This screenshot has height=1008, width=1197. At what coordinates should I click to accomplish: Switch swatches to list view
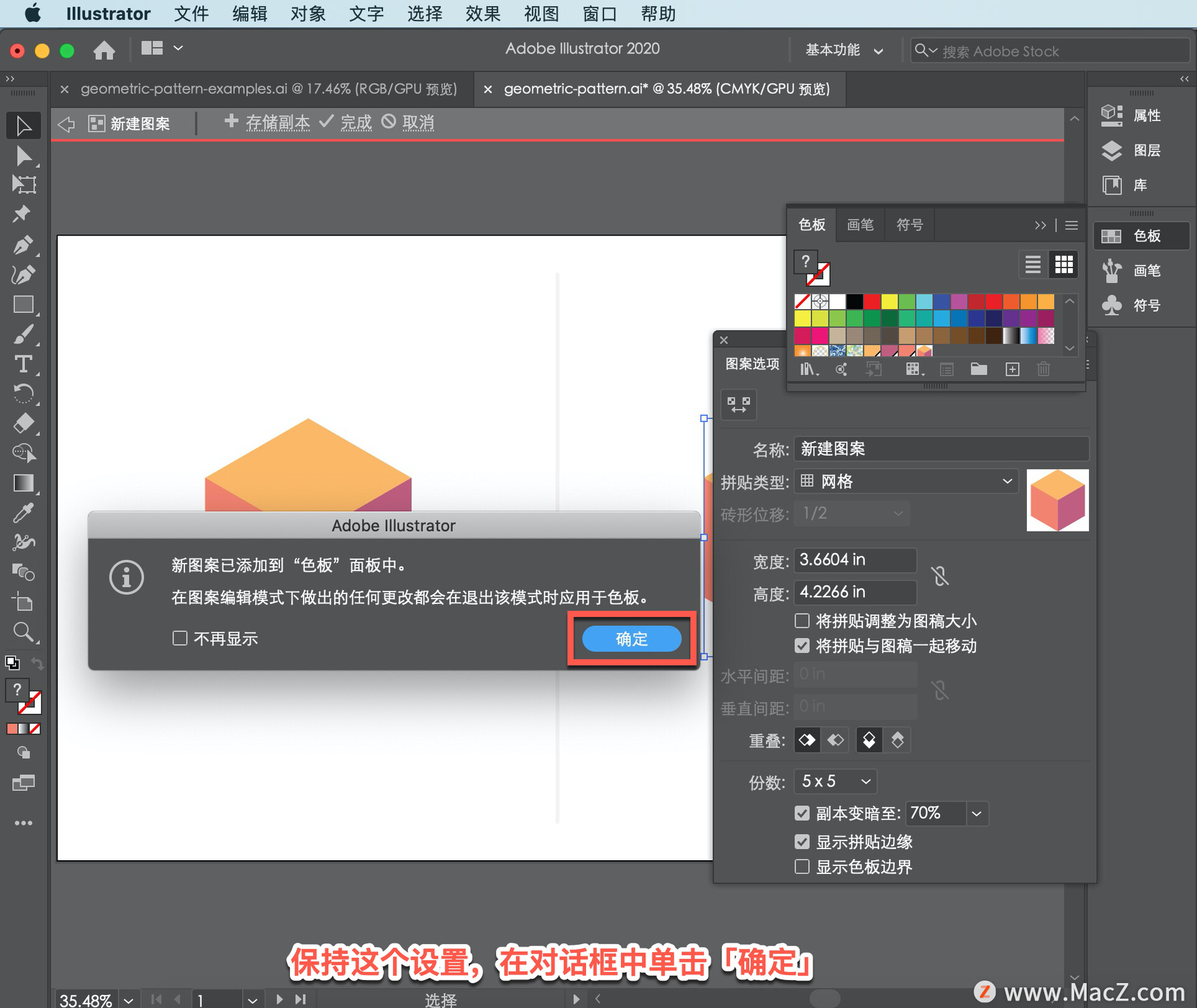click(1033, 265)
